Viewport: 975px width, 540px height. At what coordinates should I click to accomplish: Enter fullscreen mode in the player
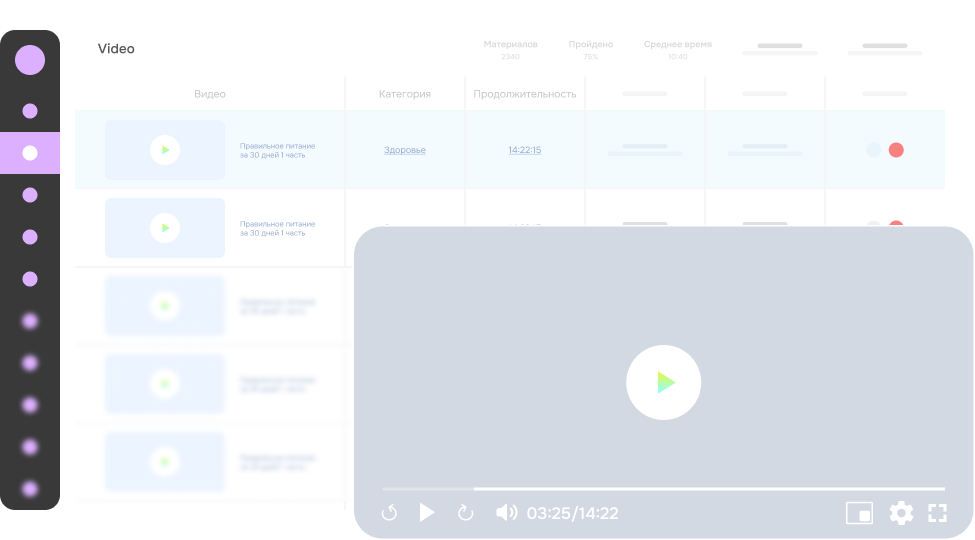[x=937, y=513]
